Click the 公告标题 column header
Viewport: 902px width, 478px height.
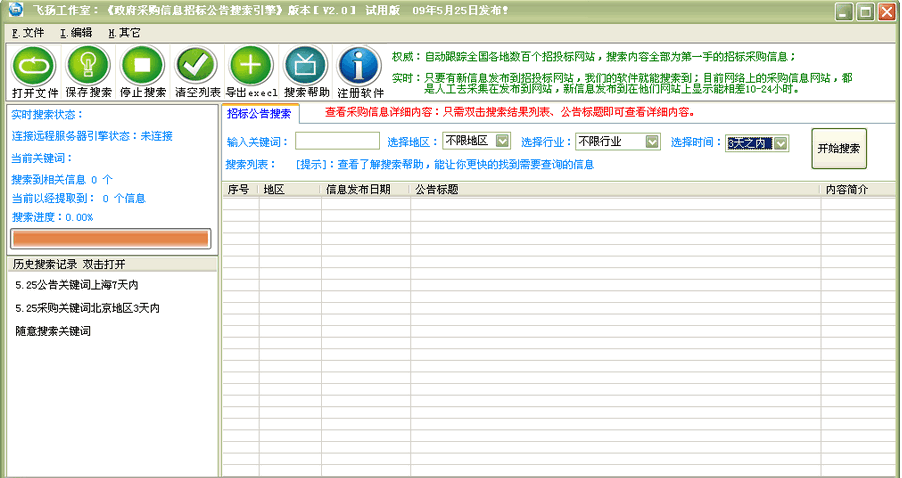[x=616, y=189]
